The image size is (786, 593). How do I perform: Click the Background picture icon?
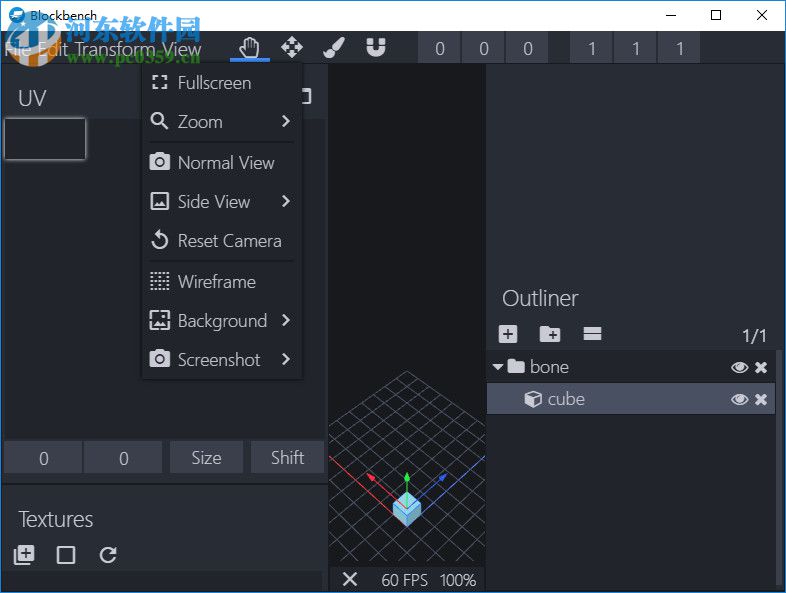click(x=159, y=320)
